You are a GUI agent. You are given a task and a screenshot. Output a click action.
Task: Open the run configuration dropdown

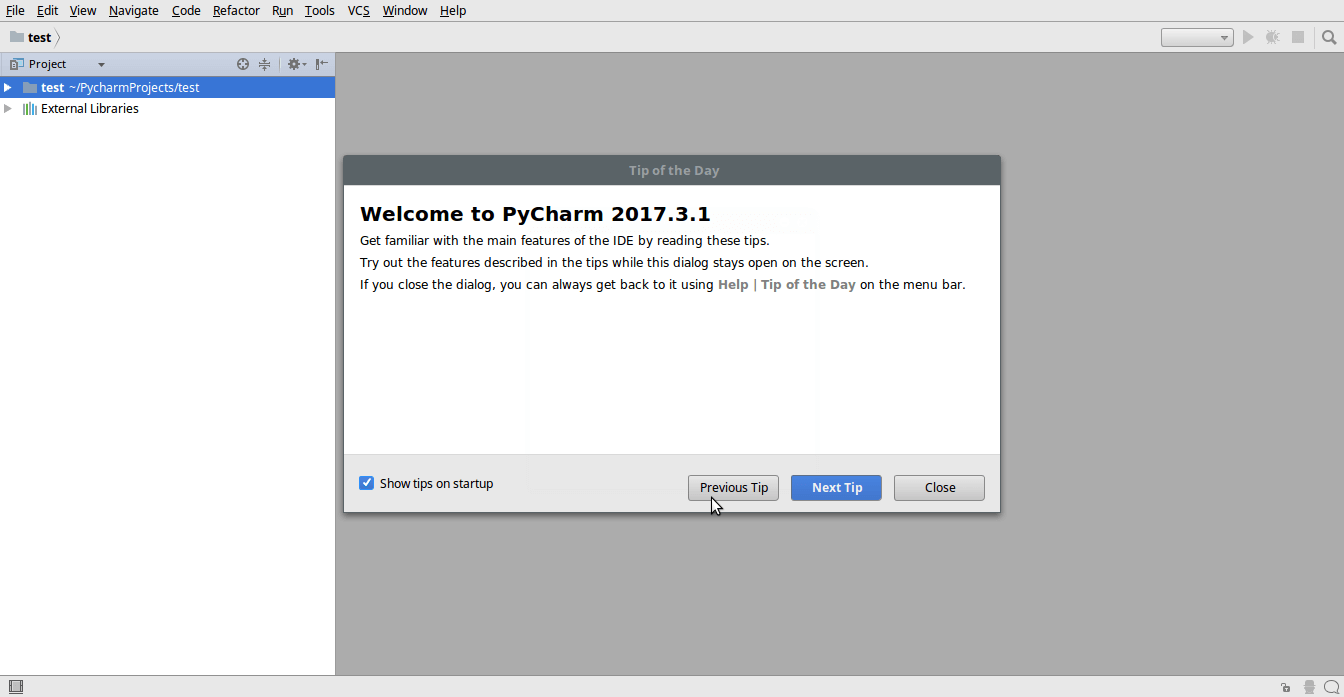[1197, 38]
